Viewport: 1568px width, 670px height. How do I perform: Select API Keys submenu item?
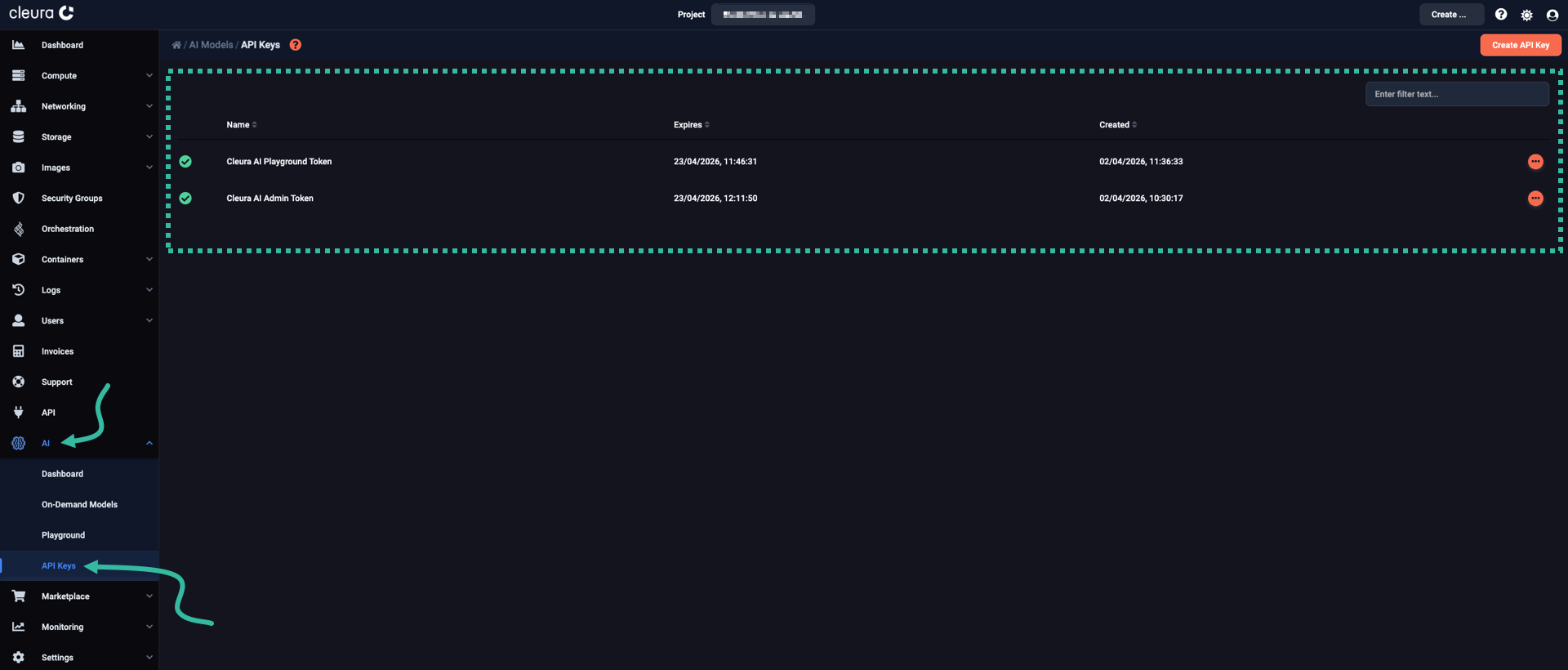point(79,565)
